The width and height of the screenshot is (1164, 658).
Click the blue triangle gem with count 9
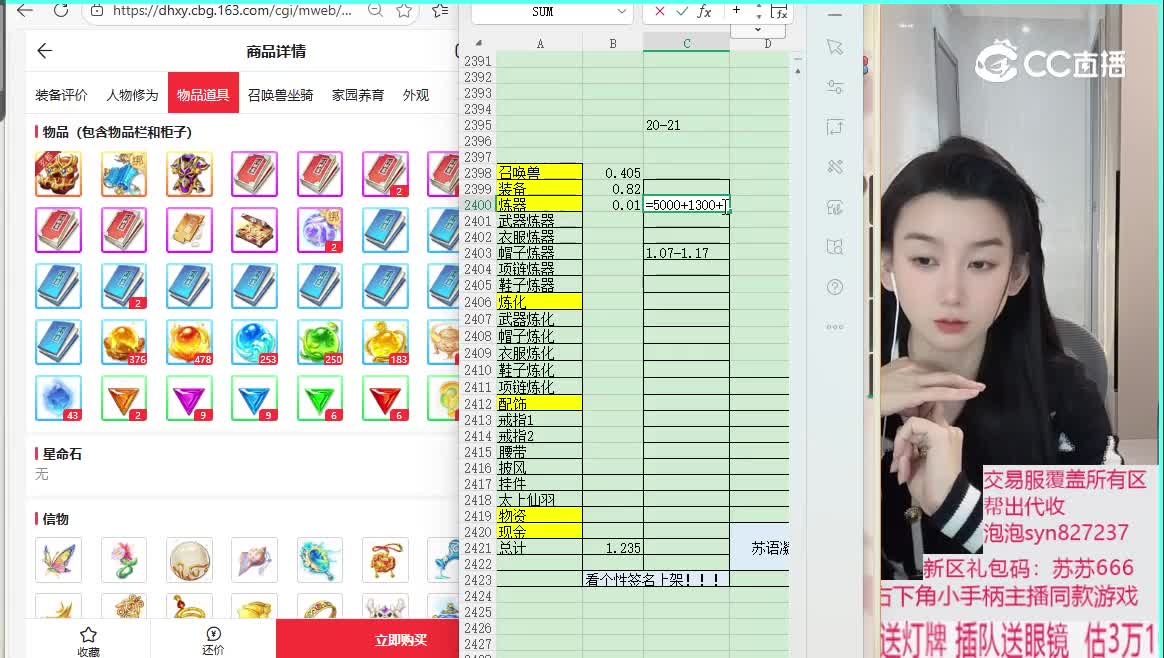255,398
